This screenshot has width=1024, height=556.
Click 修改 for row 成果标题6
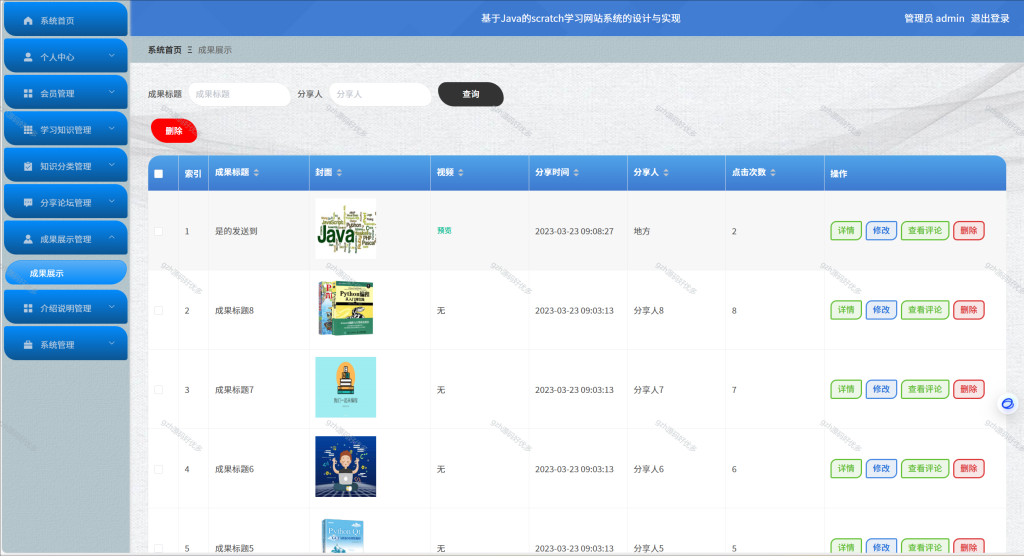(x=881, y=468)
